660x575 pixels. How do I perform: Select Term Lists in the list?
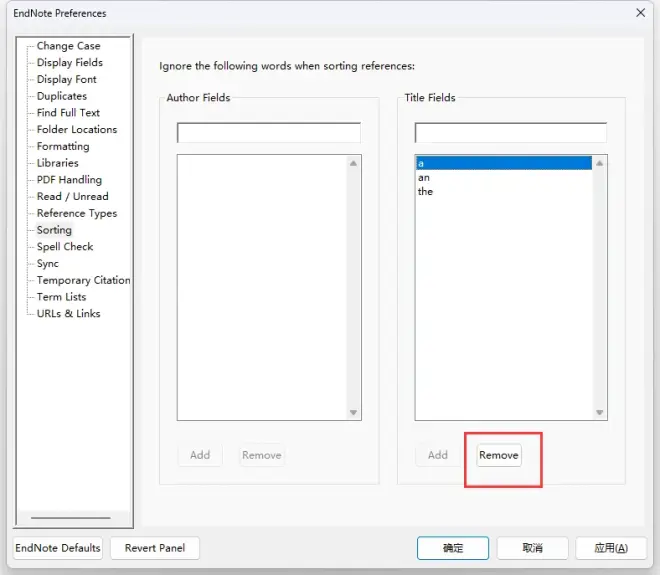pyautogui.click(x=61, y=297)
